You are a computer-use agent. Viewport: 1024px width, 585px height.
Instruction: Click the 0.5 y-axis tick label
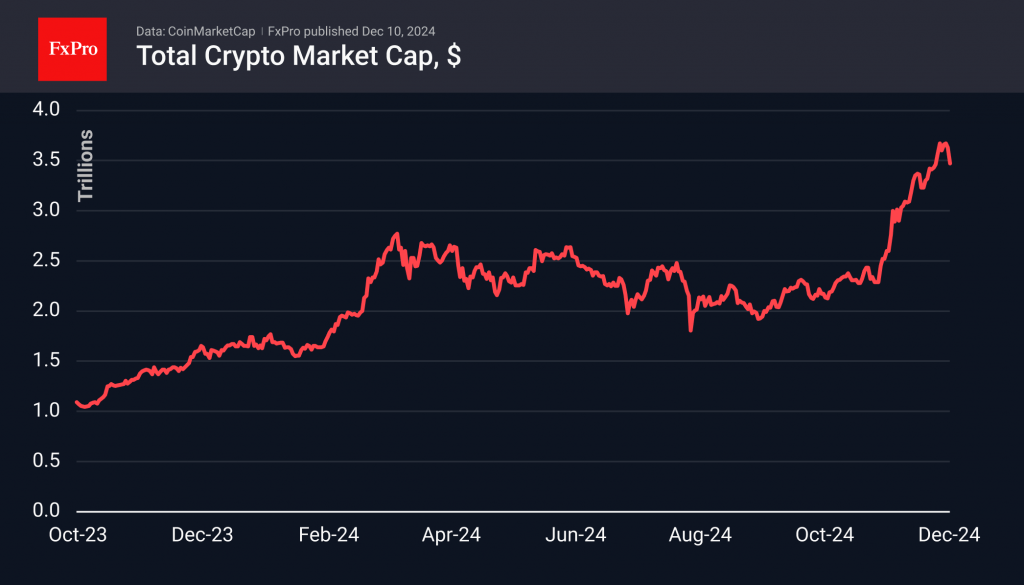click(x=47, y=461)
